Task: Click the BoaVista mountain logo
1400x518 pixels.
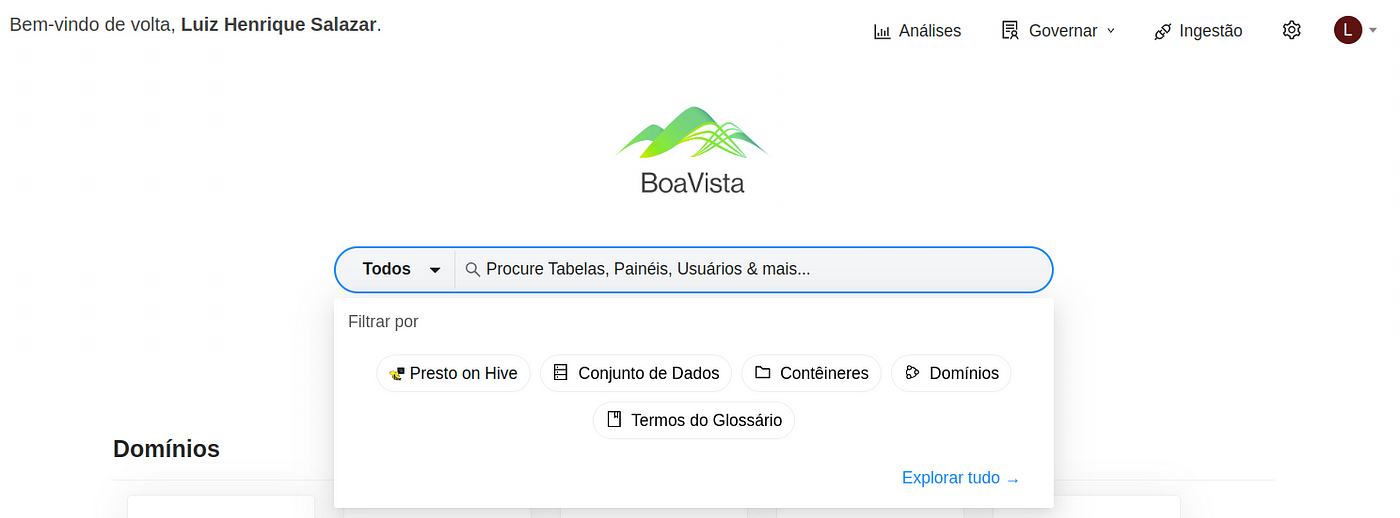Action: coord(692,133)
